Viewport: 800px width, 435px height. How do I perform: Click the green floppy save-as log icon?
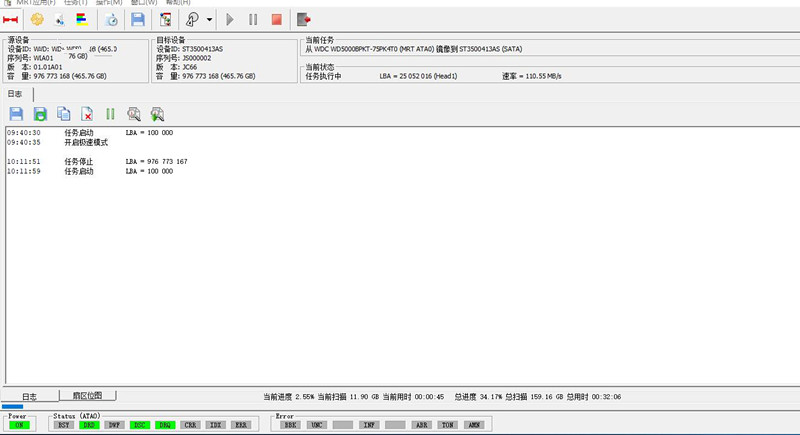[x=40, y=114]
